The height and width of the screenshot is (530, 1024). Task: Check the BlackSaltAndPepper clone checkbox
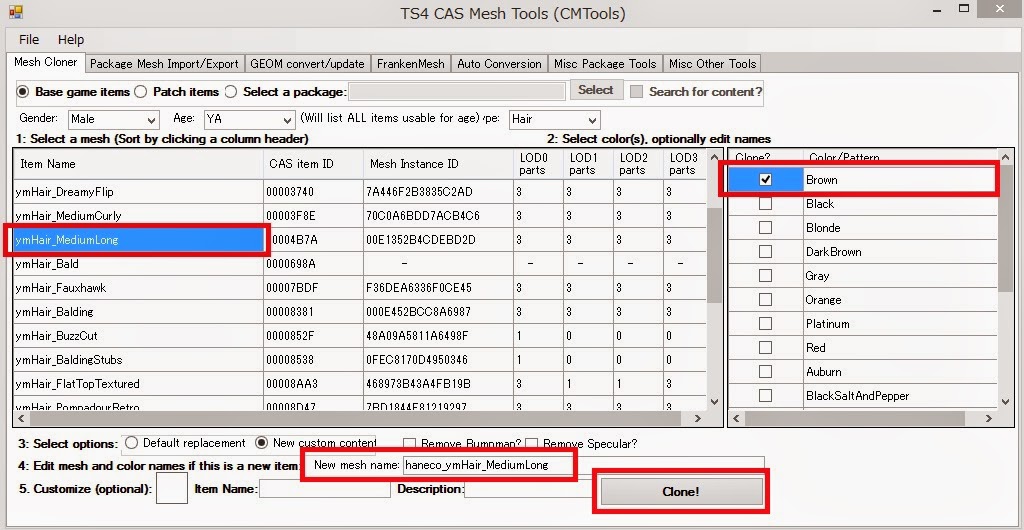click(765, 396)
